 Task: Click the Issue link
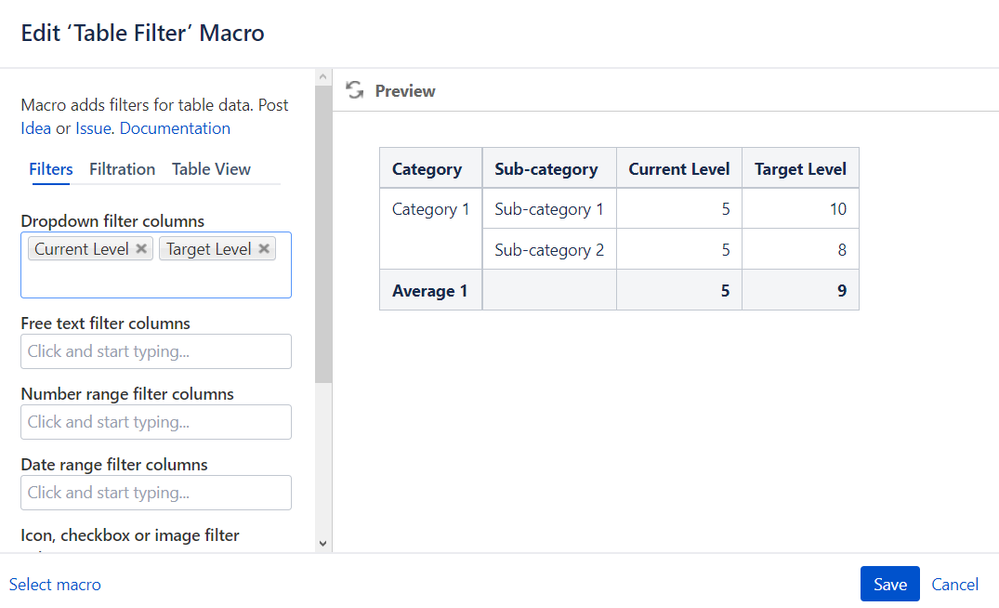(x=93, y=128)
